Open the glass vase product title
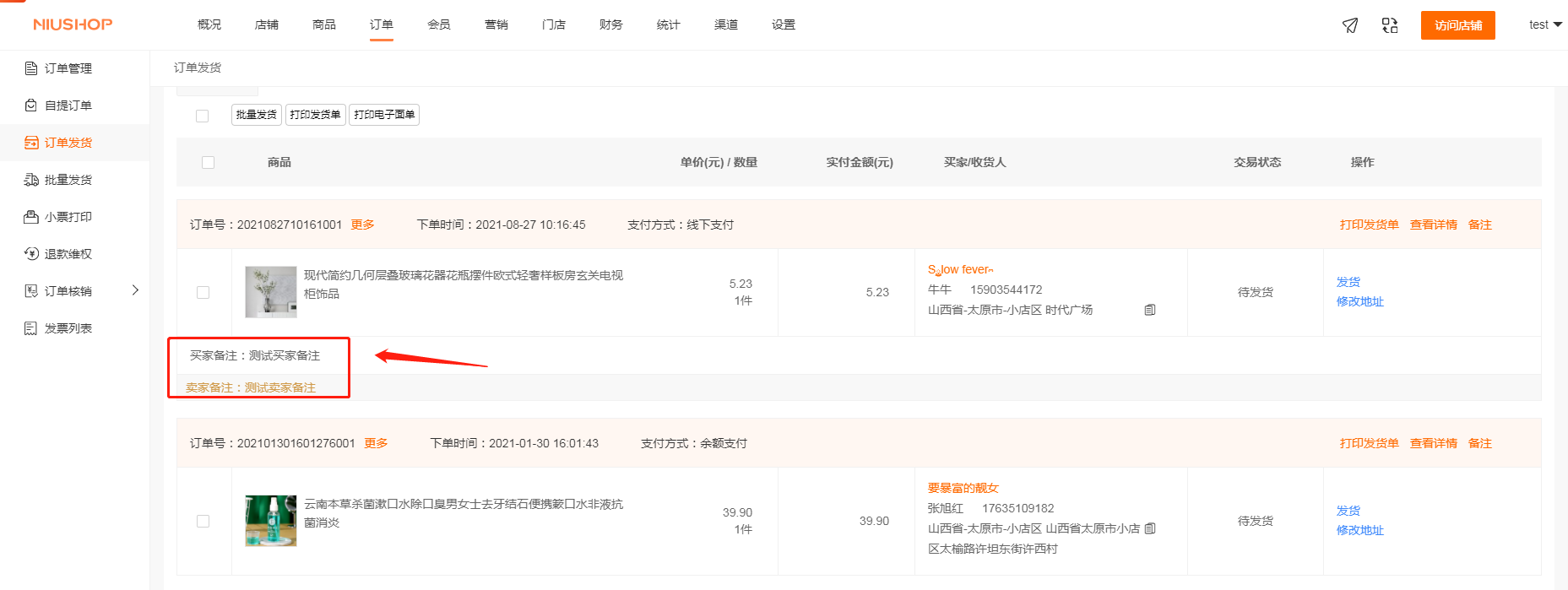The width and height of the screenshot is (1568, 590). point(464,284)
